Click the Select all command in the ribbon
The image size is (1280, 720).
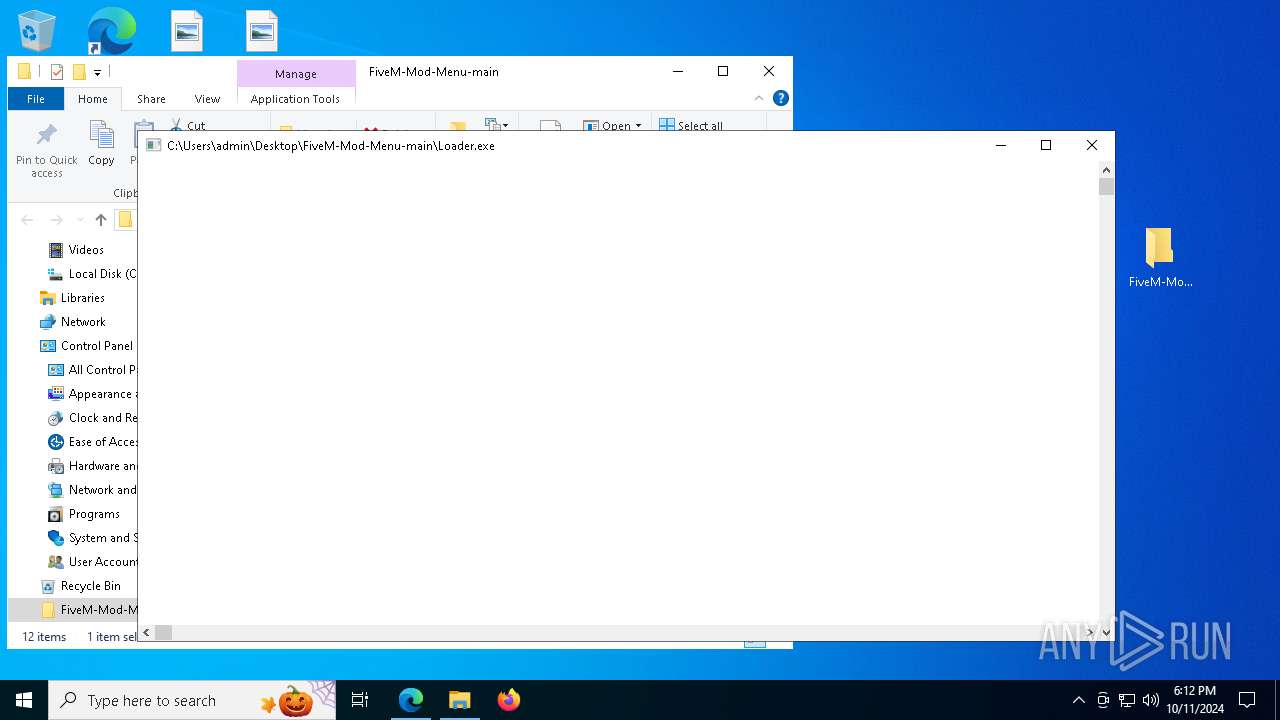[691, 126]
